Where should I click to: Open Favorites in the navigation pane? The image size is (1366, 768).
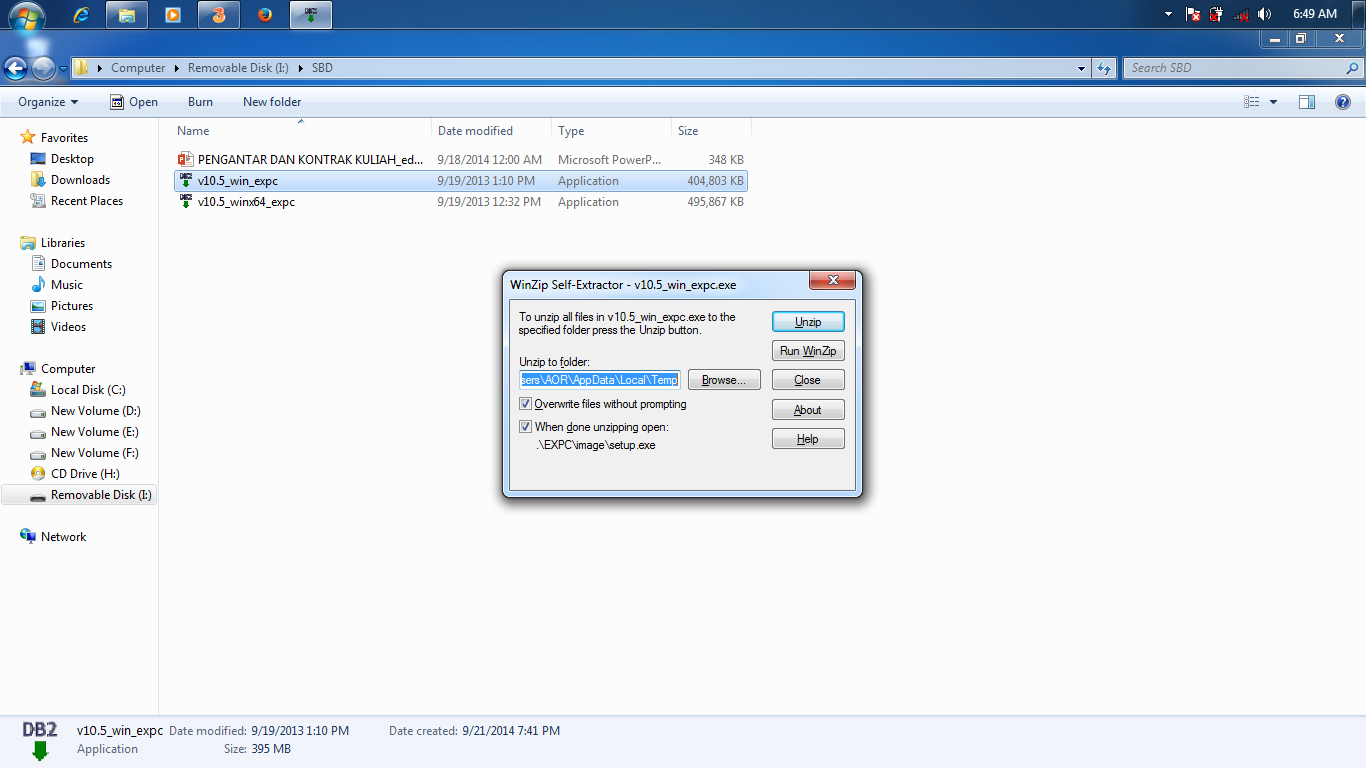pos(64,138)
